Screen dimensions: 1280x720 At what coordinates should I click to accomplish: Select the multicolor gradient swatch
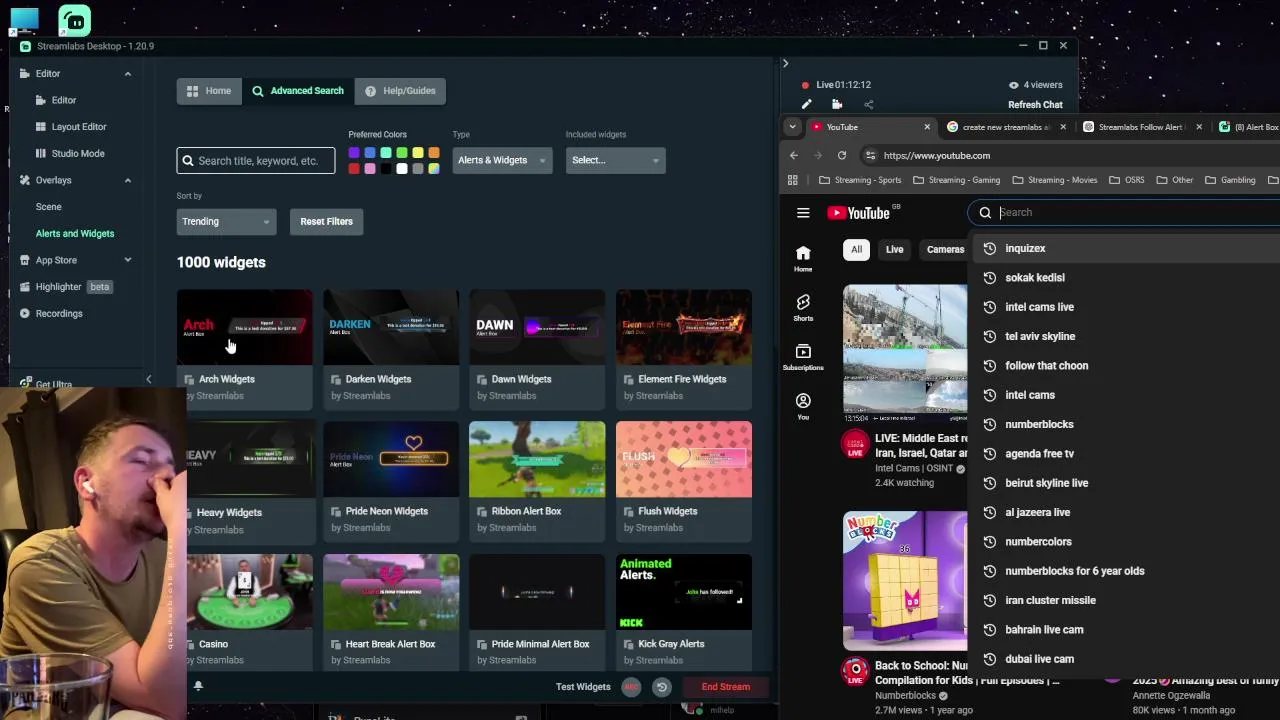click(434, 169)
